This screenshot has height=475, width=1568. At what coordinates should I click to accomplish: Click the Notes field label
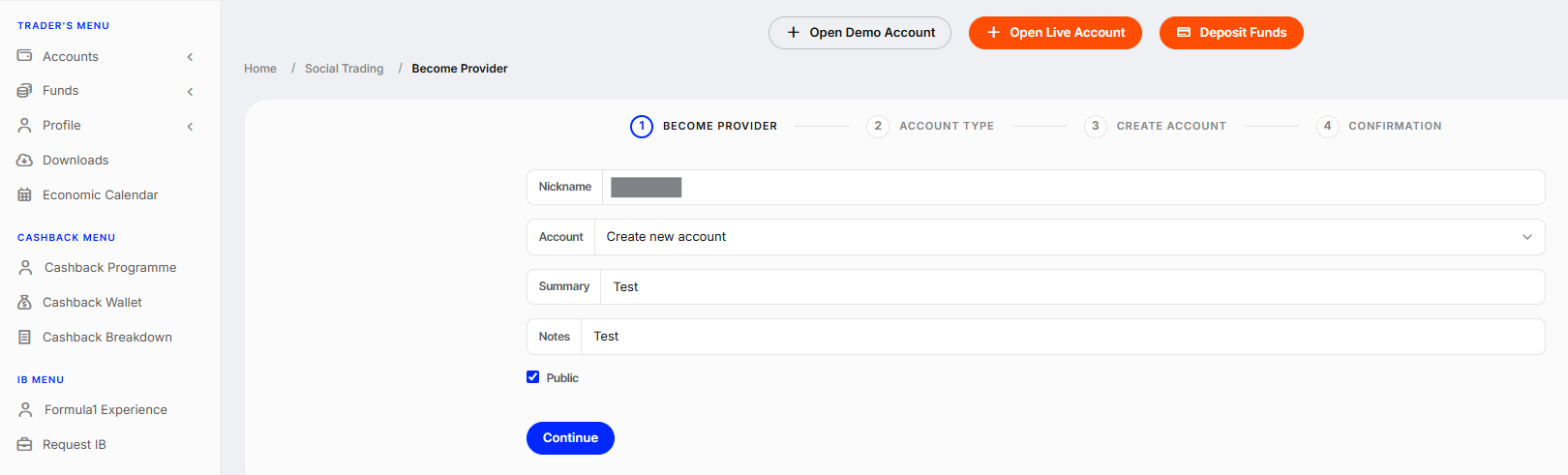pyautogui.click(x=555, y=337)
